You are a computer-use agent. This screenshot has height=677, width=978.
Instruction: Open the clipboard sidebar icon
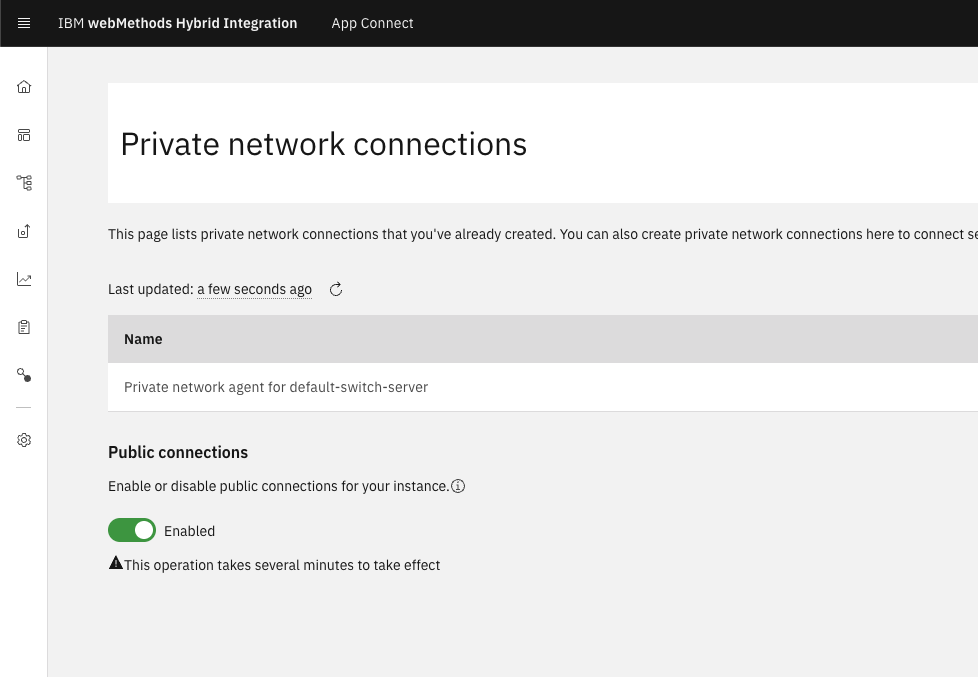(x=24, y=327)
